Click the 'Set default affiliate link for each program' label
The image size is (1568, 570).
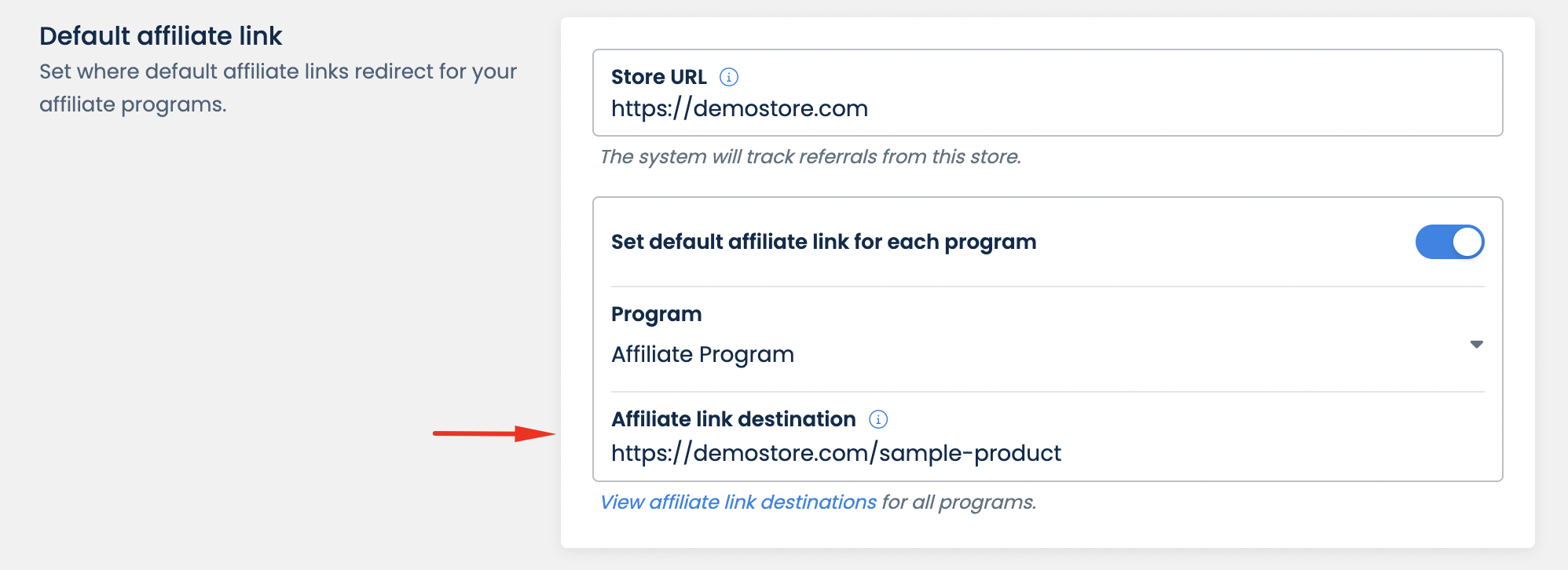(823, 242)
